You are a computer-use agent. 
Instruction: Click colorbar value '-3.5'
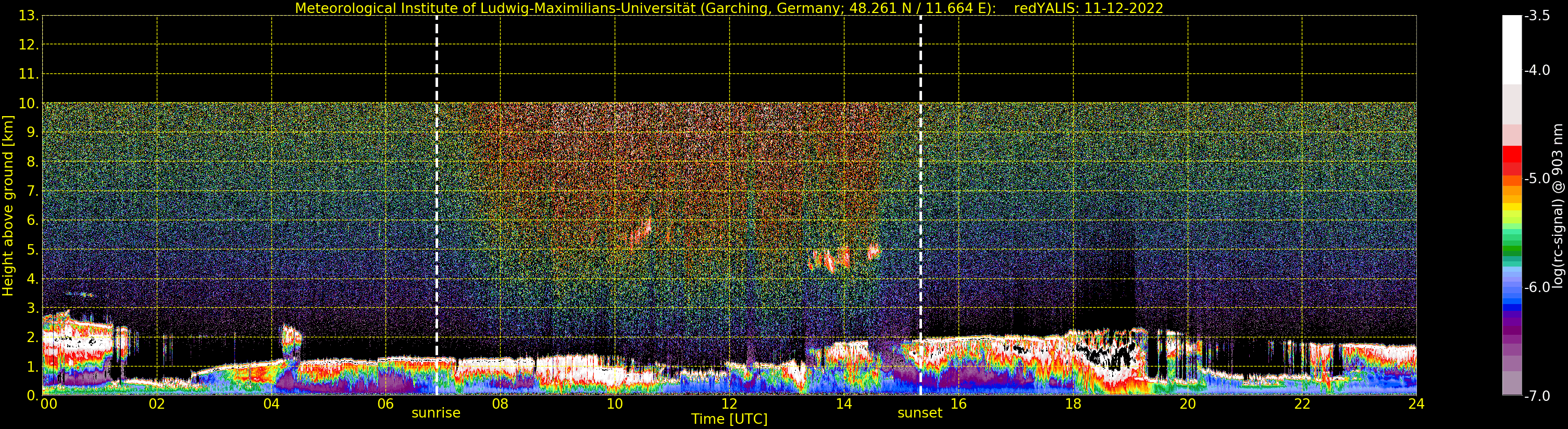pyautogui.click(x=1537, y=16)
